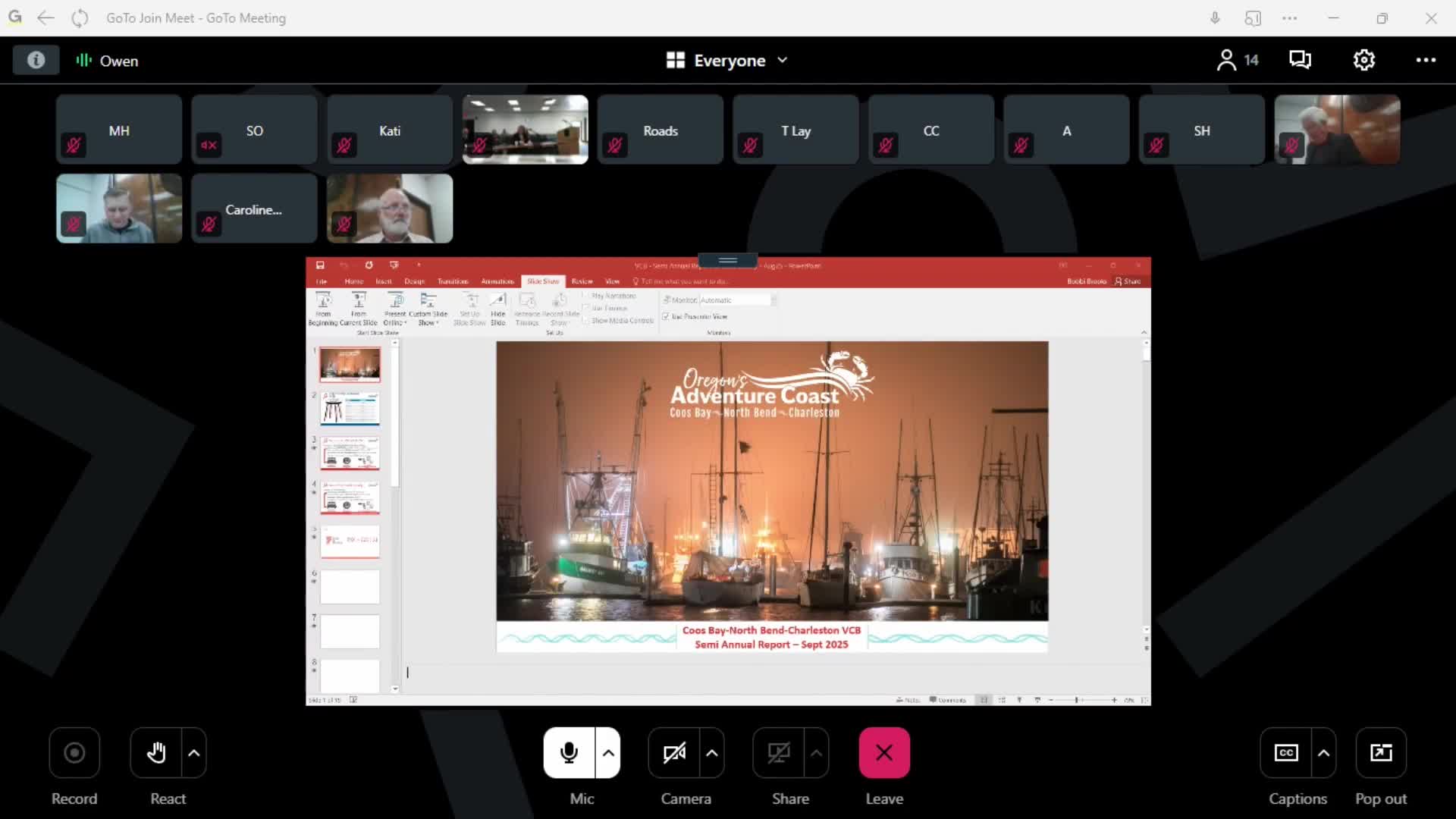Click the browser back arrow
Image resolution: width=1456 pixels, height=819 pixels.
click(46, 18)
